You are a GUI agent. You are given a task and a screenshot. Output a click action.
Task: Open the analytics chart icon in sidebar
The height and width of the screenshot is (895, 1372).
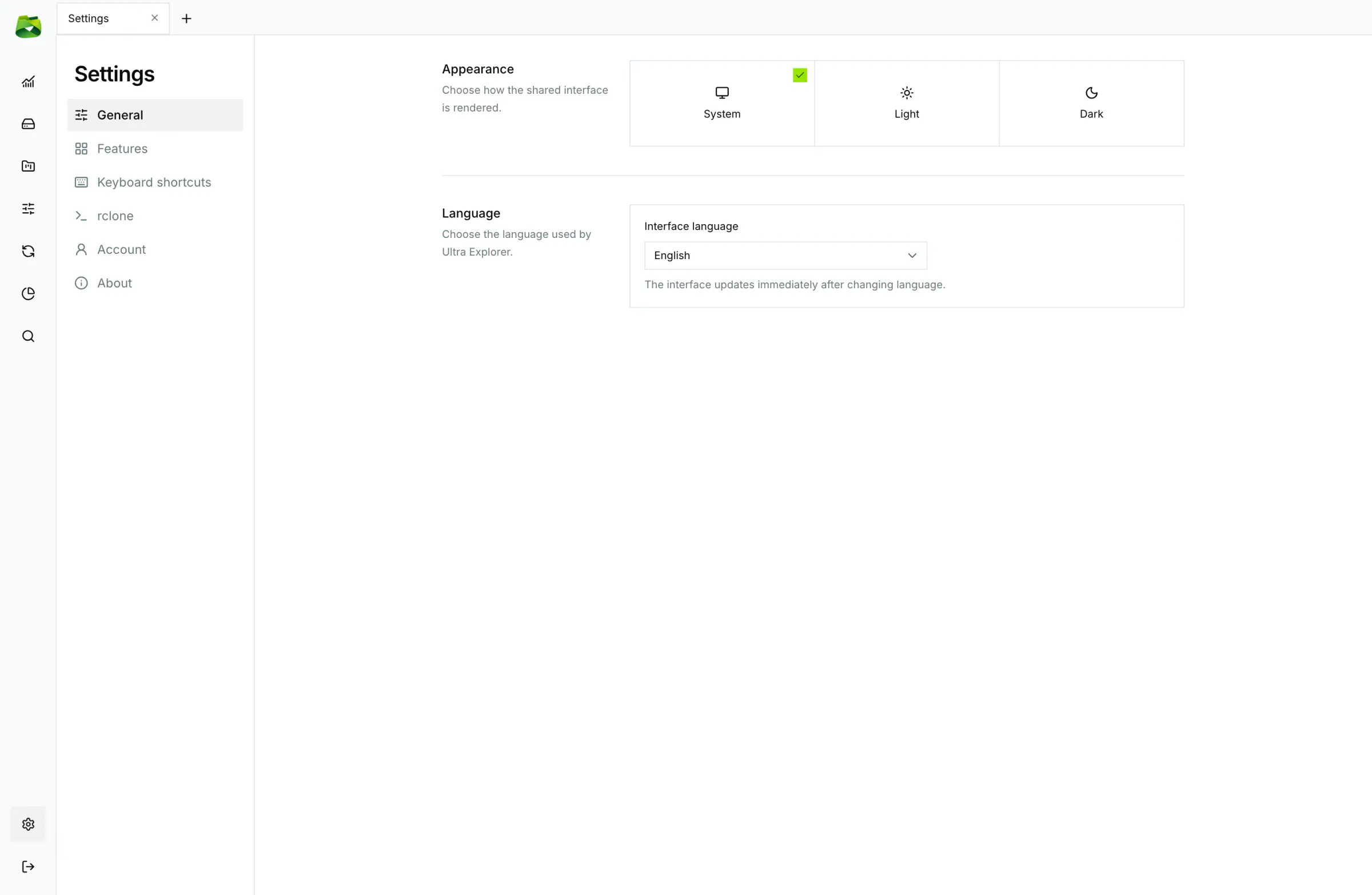click(x=28, y=81)
